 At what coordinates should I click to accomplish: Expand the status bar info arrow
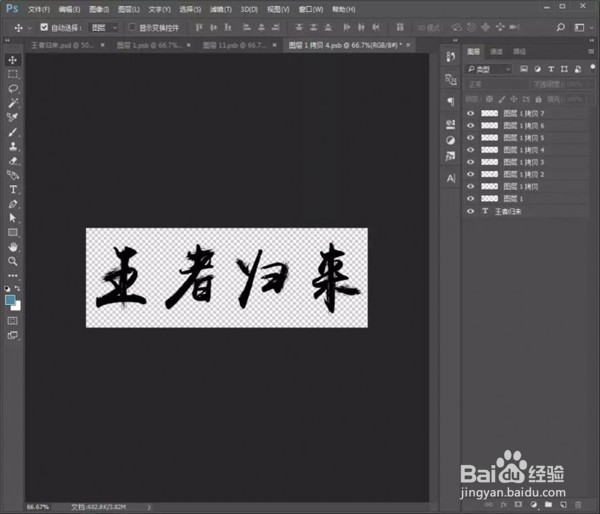(149, 507)
